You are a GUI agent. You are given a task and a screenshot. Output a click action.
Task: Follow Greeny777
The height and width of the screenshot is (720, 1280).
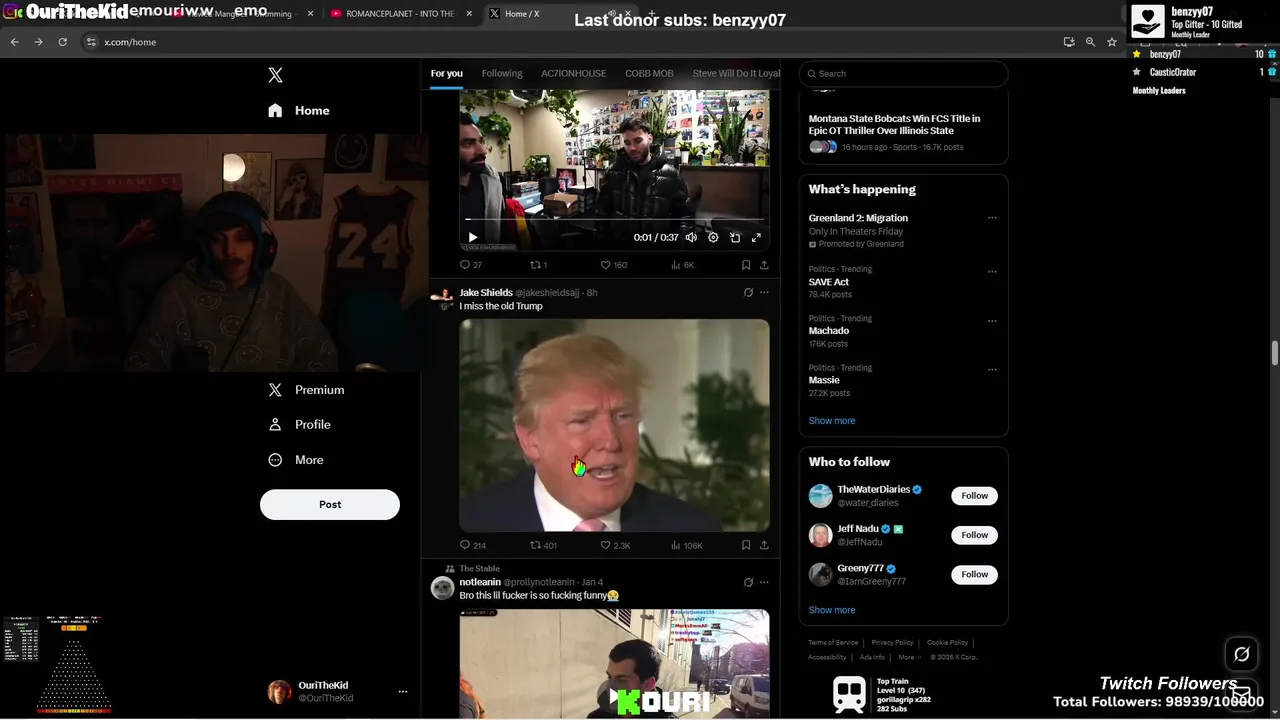pyautogui.click(x=974, y=574)
